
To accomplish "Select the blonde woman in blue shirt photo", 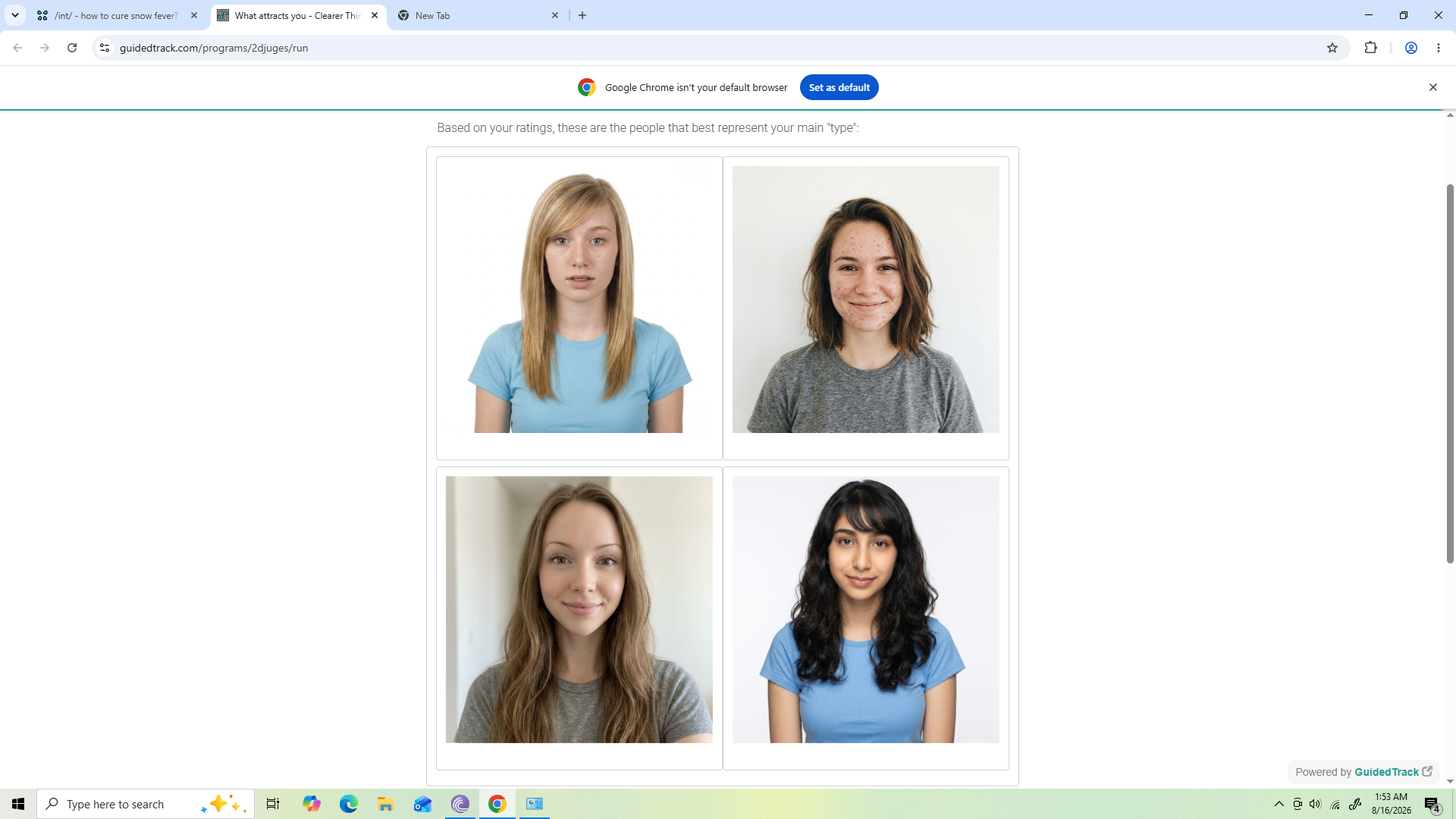I will click(x=579, y=300).
